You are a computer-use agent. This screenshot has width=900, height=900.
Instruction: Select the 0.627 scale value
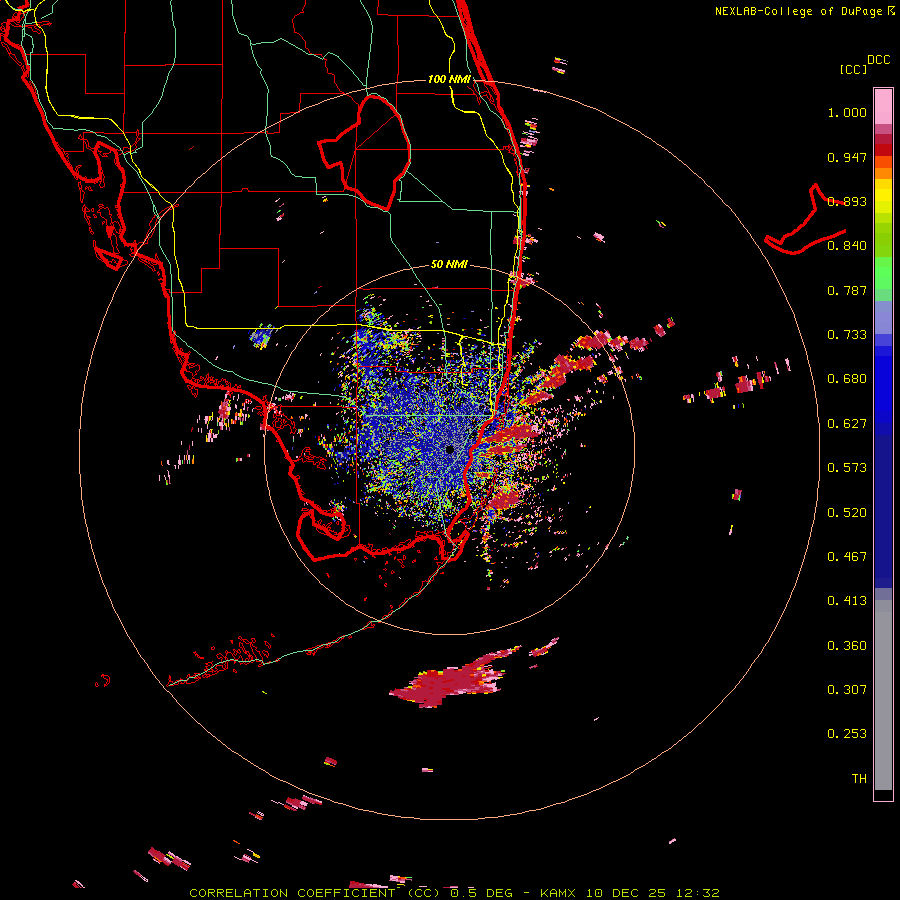847,424
